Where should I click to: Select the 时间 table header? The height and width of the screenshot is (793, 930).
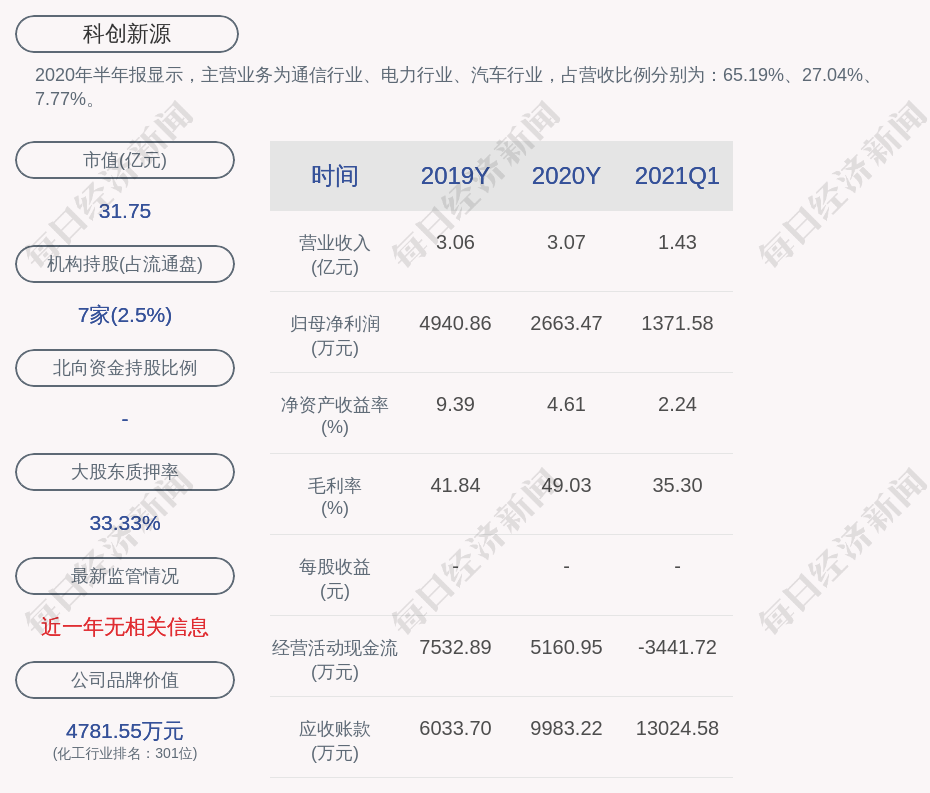(335, 176)
